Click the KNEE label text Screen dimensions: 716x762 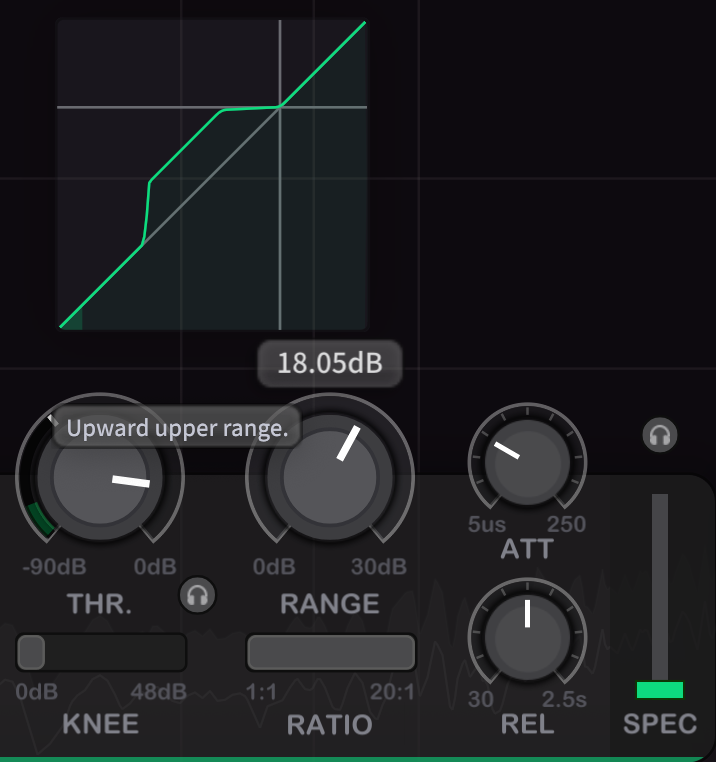tap(100, 724)
